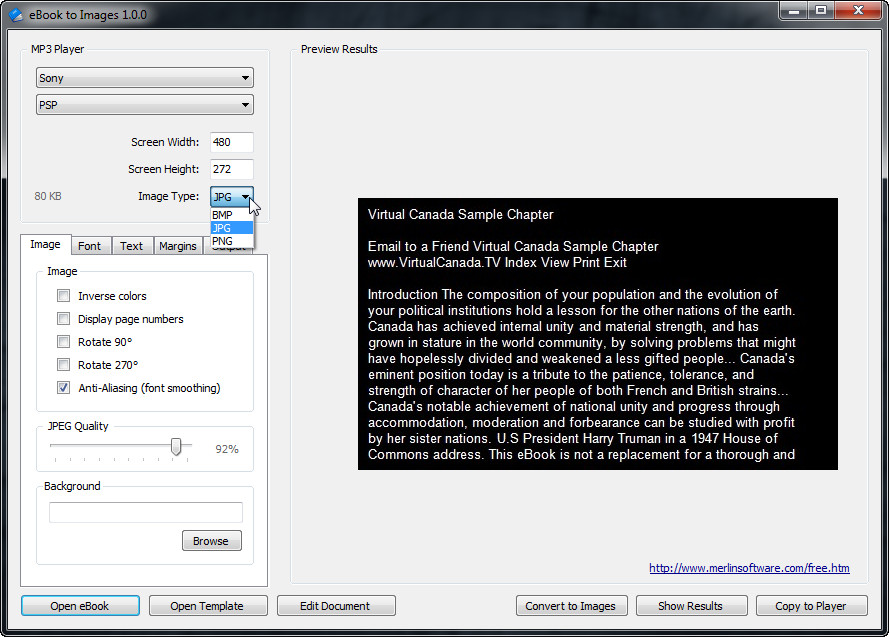Maximize the eBook to Images window

(820, 10)
